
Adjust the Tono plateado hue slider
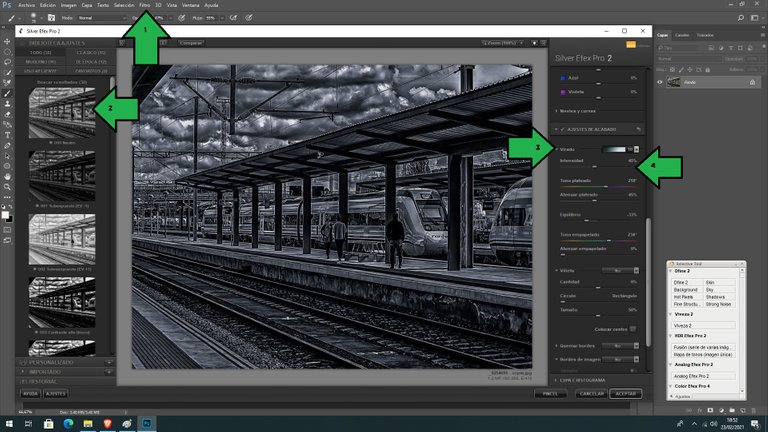pyautogui.click(x=598, y=187)
